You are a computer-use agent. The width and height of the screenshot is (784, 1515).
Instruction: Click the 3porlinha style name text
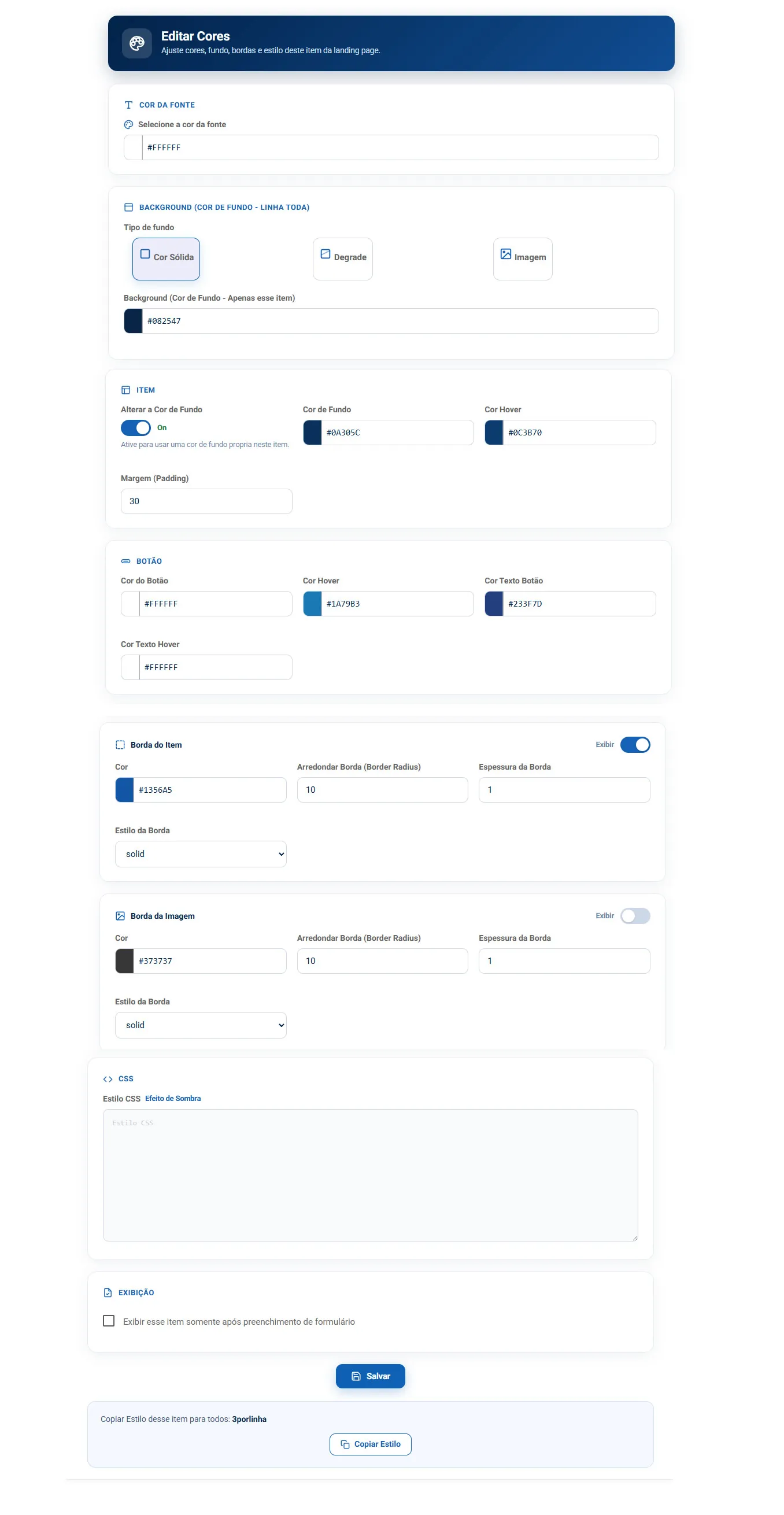[249, 1420]
